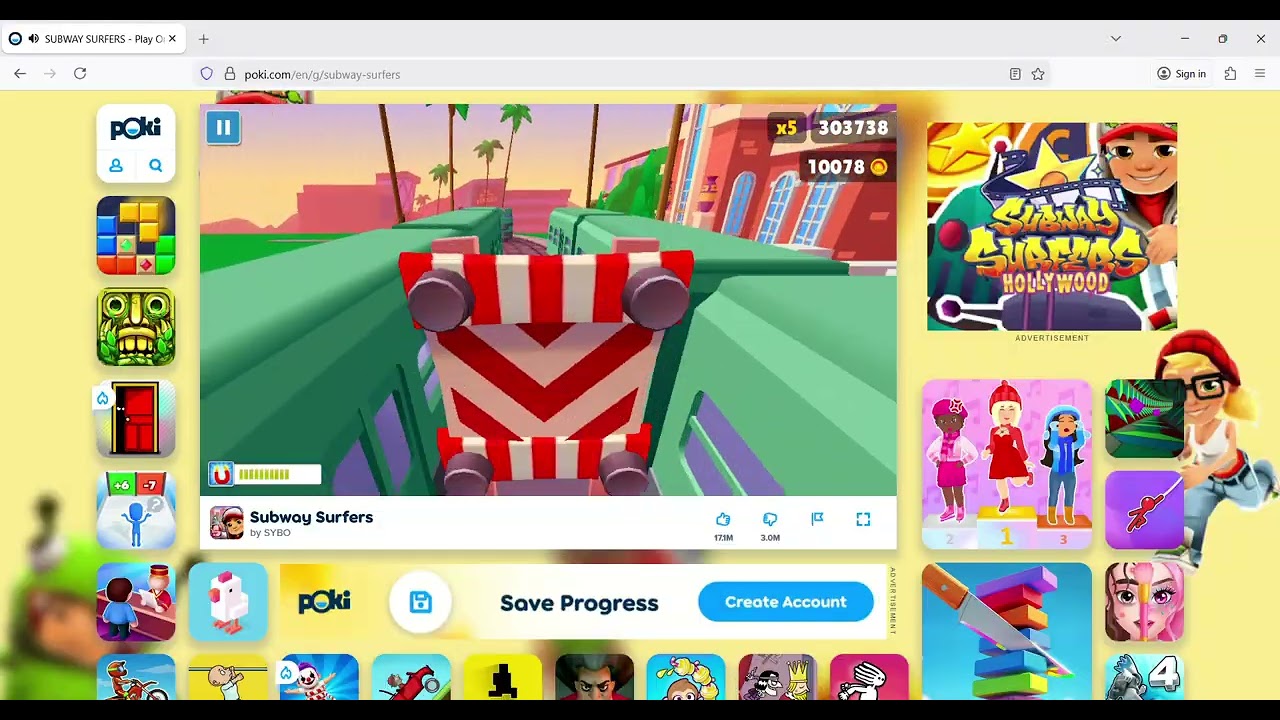
Task: Click the Poki logo in sidebar
Action: tap(136, 128)
